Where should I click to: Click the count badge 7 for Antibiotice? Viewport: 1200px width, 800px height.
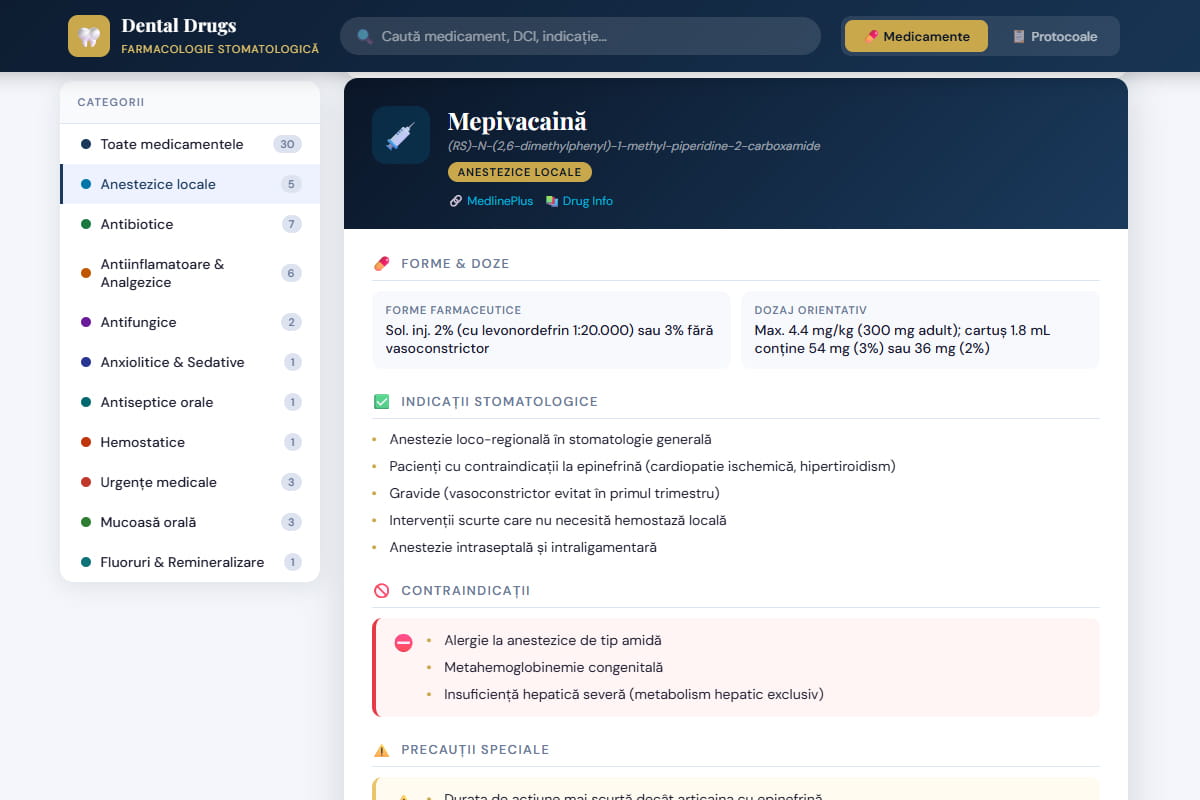pos(292,224)
